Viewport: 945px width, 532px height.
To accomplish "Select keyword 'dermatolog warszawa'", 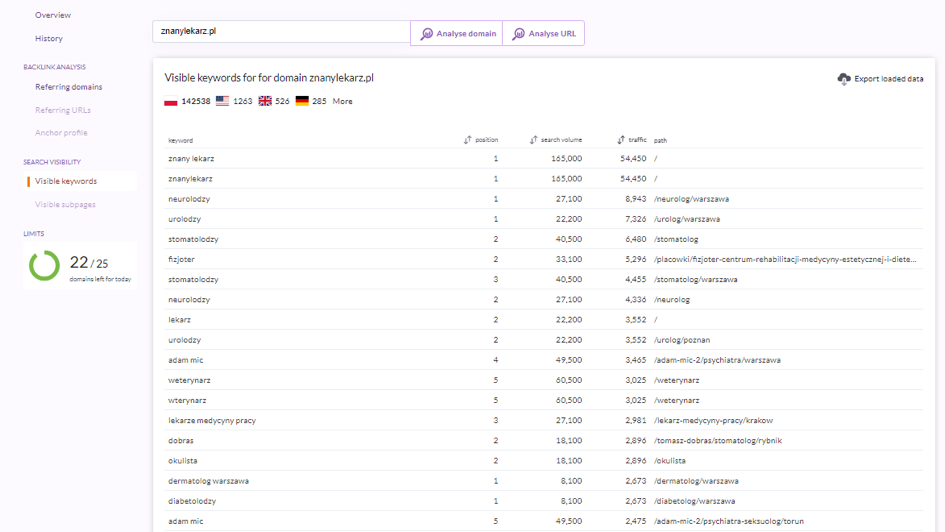I will (208, 481).
